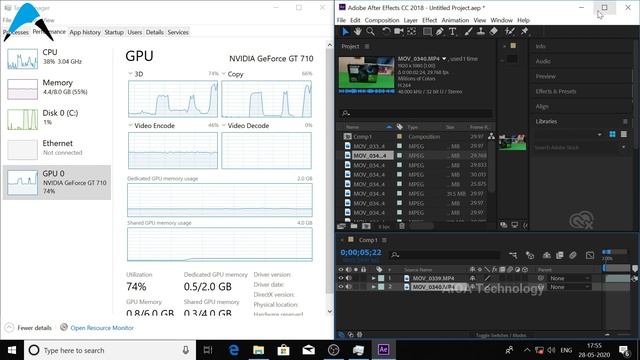Open the Microsoft Store taskbar icon
640x360 pixels.
click(284, 350)
